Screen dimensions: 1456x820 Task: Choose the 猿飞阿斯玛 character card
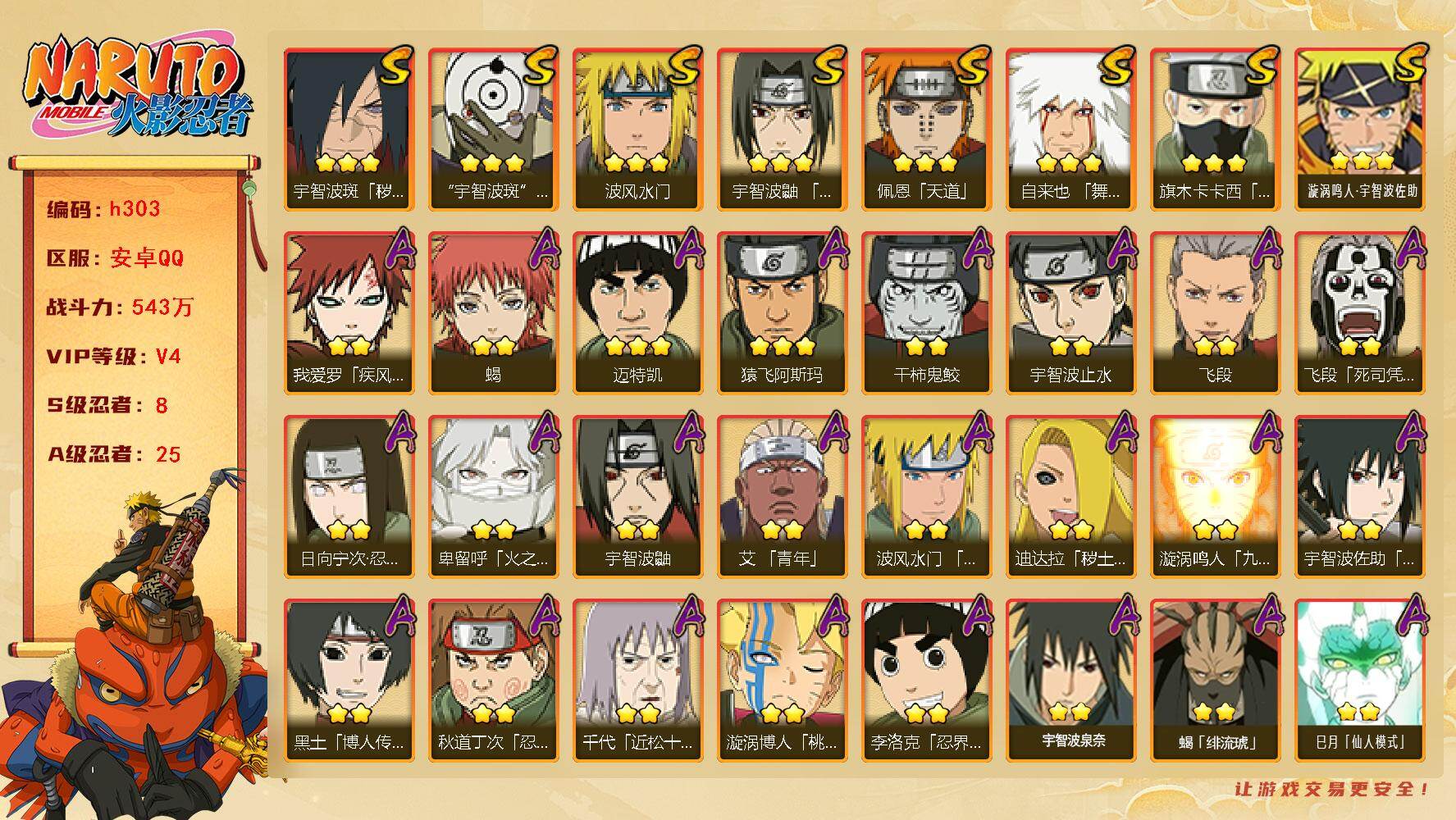(x=782, y=312)
